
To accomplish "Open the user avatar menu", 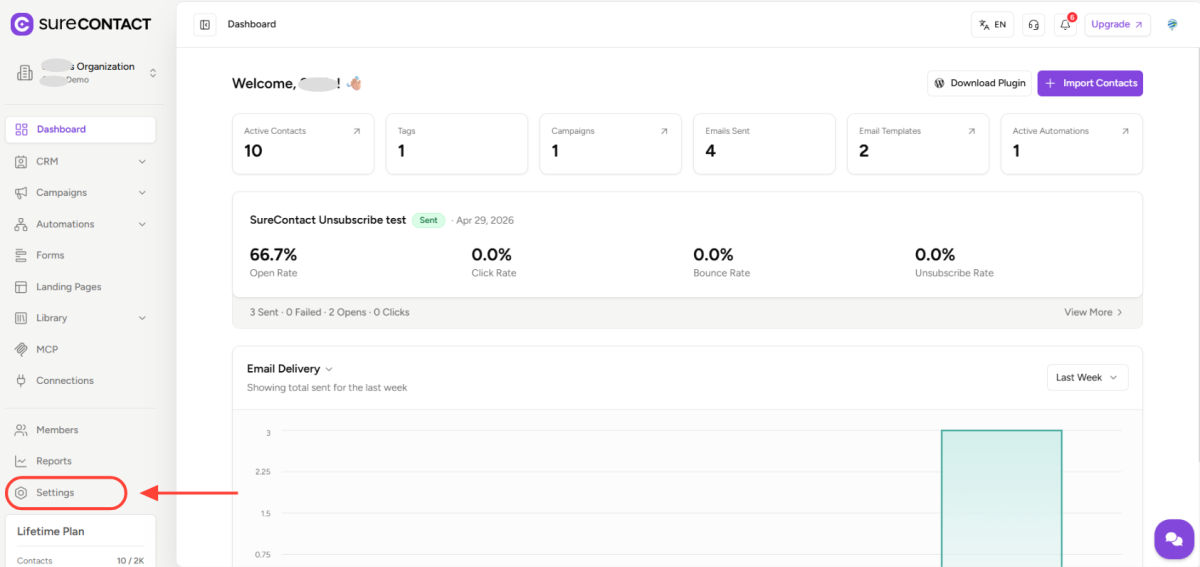I will tap(1172, 25).
